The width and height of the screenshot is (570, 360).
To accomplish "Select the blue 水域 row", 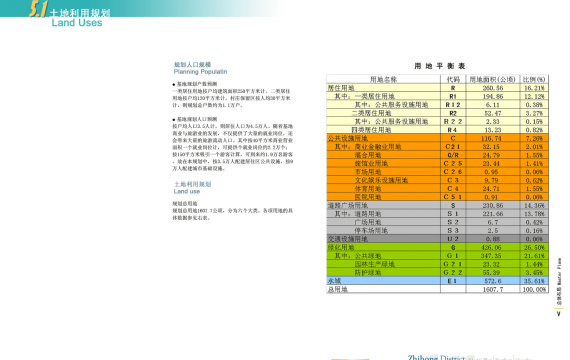I will pos(437,281).
